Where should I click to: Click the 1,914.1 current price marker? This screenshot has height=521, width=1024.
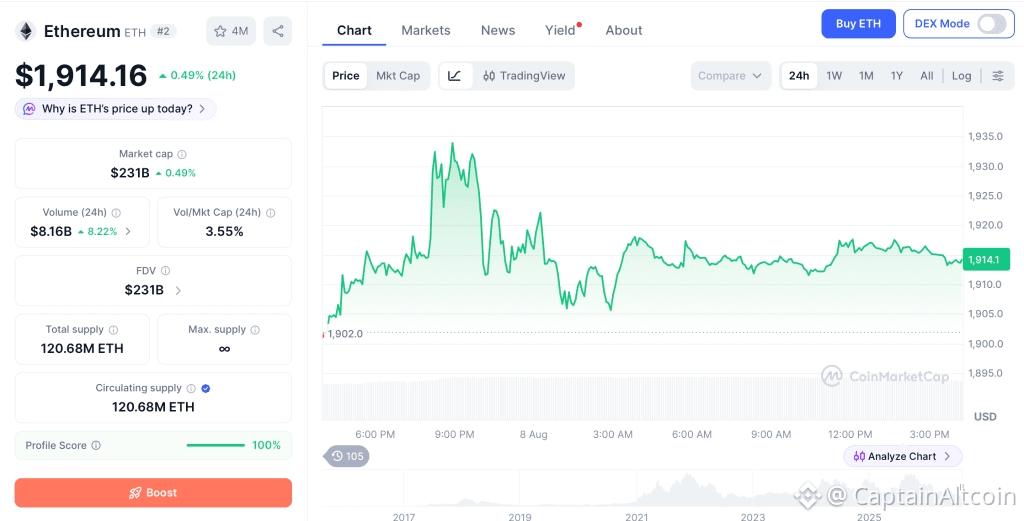(986, 260)
